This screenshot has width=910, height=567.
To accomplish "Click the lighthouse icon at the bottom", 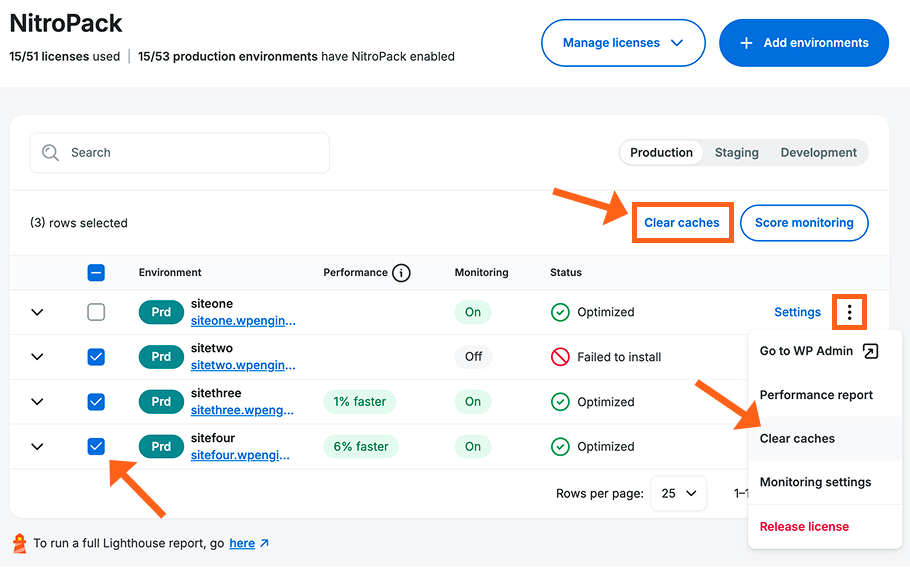I will (20, 544).
